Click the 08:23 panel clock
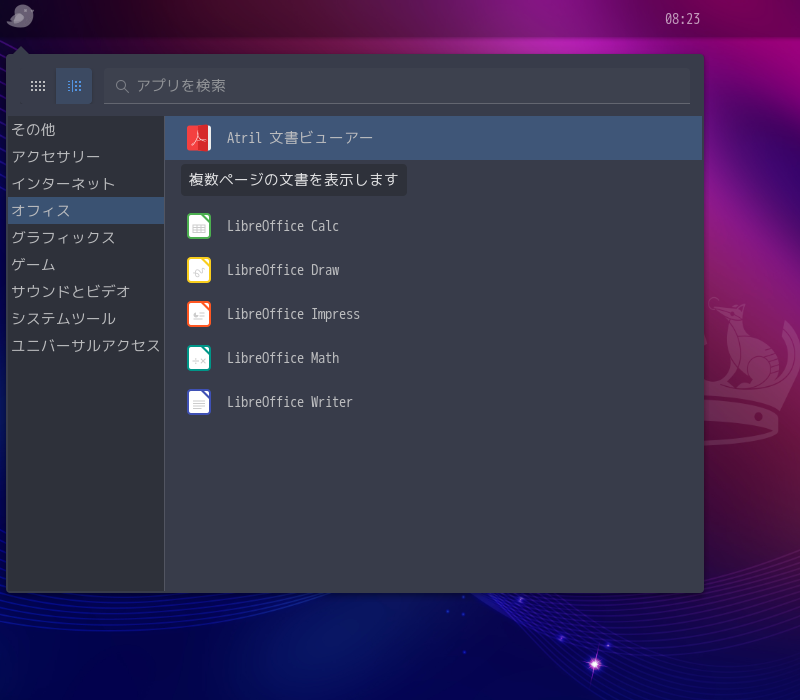The image size is (800, 700). tap(682, 19)
